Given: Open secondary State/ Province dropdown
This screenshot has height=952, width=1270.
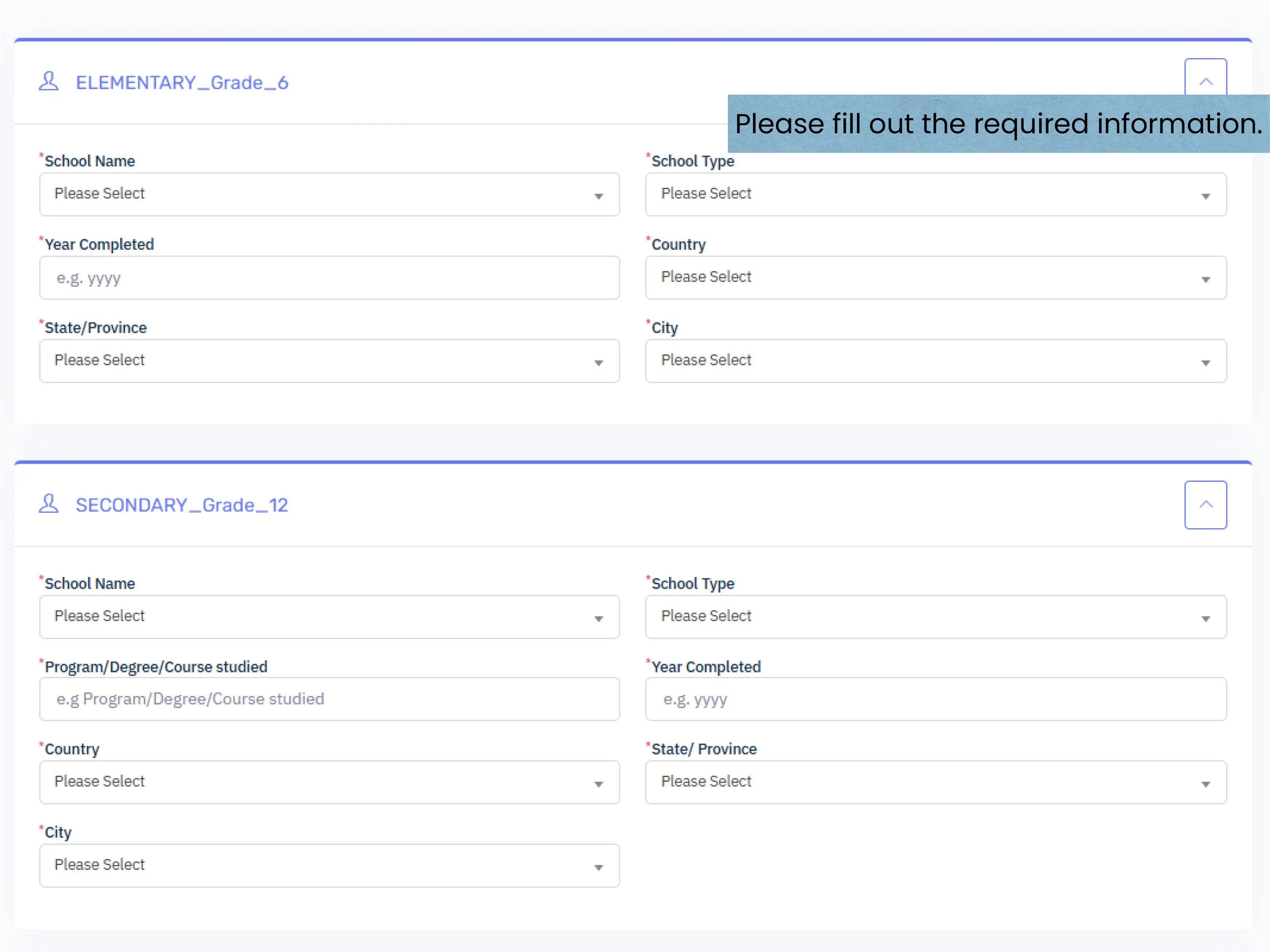Looking at the screenshot, I should coord(935,782).
